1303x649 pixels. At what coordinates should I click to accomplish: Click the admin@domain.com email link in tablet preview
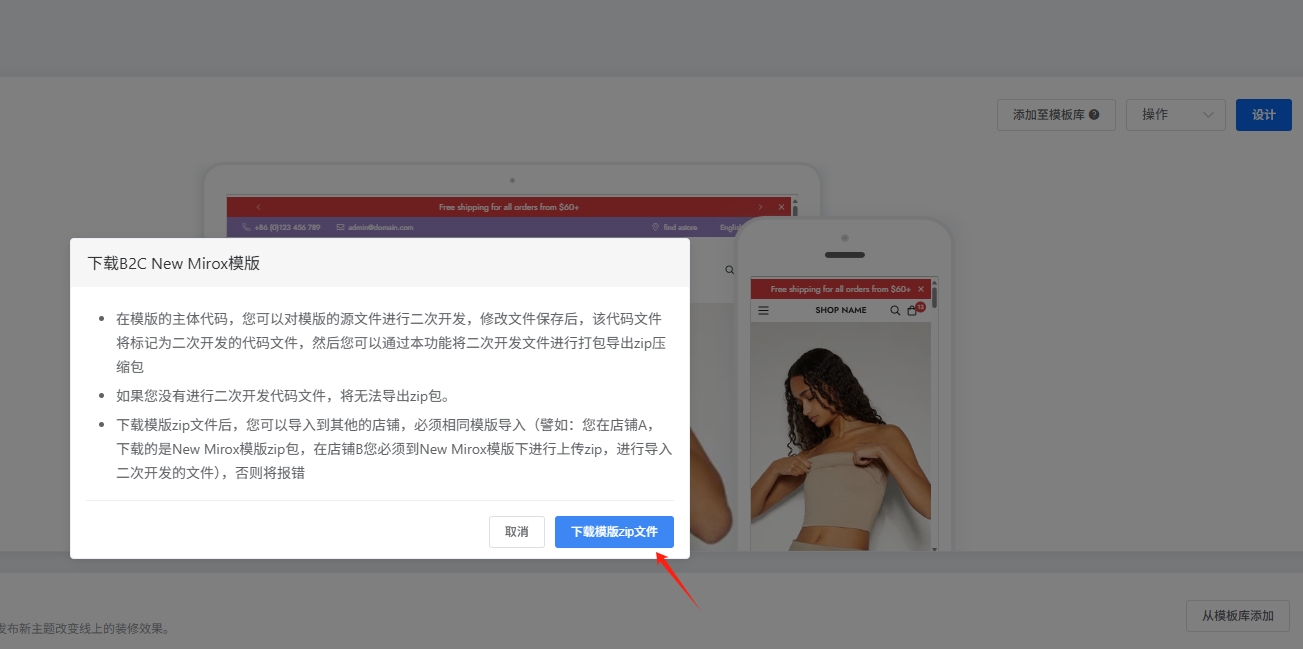pyautogui.click(x=380, y=228)
